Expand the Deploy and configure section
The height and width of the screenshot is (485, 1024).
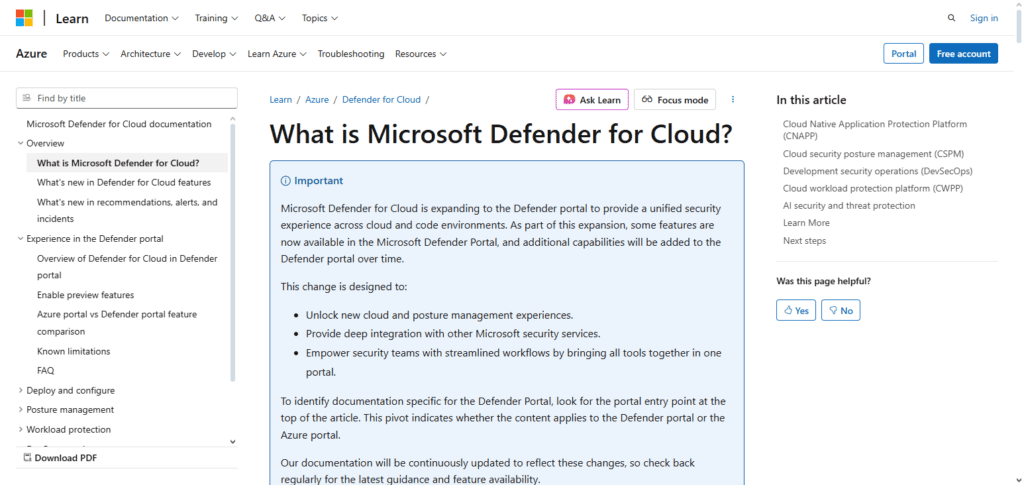click(66, 390)
